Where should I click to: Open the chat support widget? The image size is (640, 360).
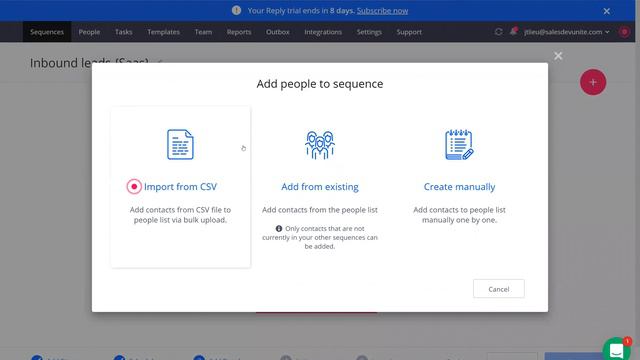pyautogui.click(x=616, y=349)
